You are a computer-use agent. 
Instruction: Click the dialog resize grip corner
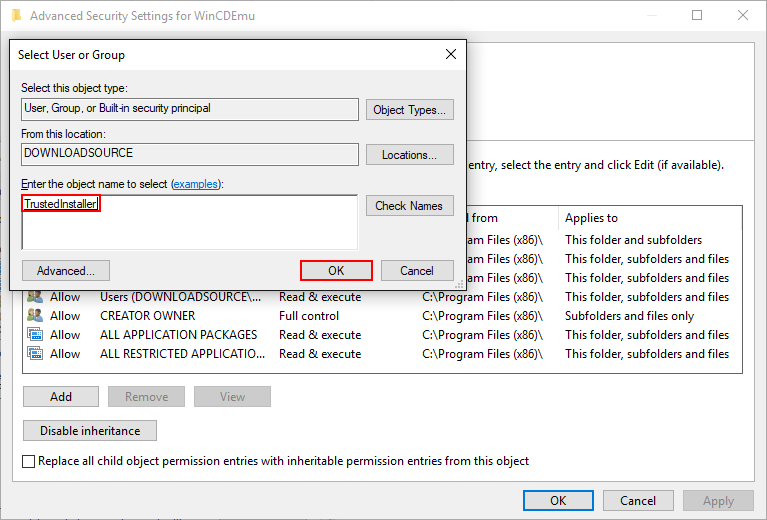pos(459,285)
